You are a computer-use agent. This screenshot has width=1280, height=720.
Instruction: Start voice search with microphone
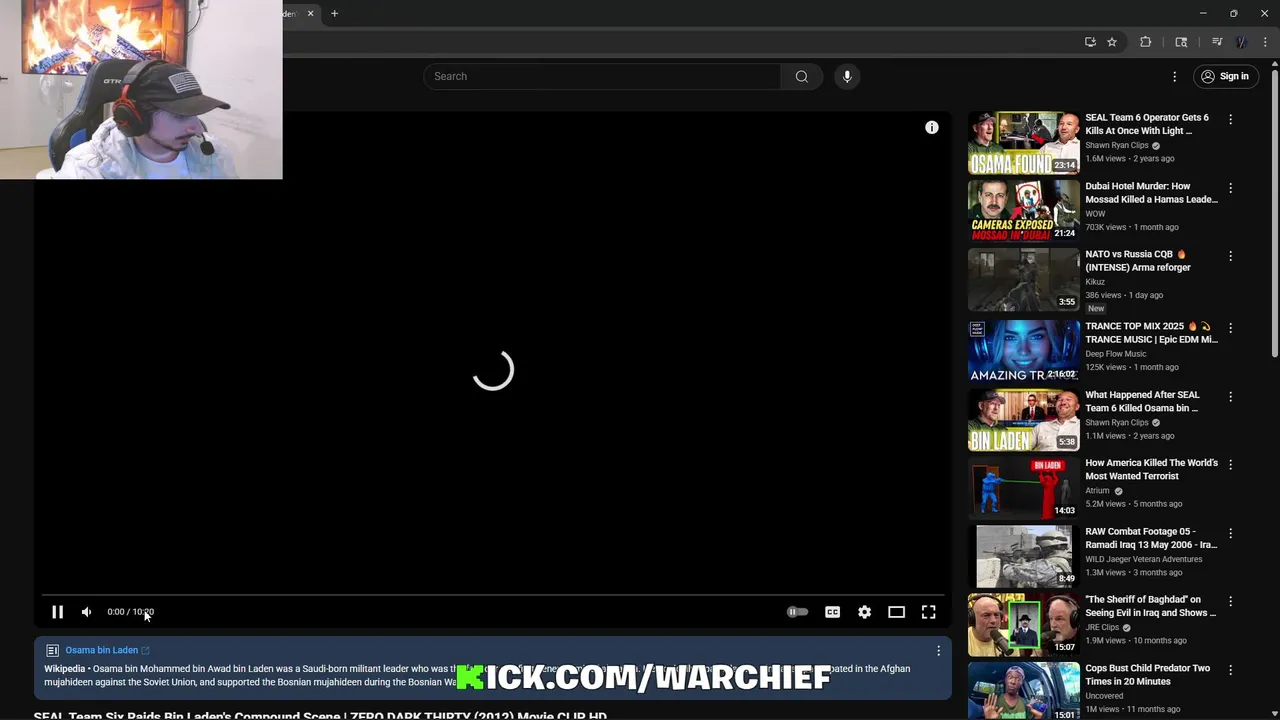(847, 76)
